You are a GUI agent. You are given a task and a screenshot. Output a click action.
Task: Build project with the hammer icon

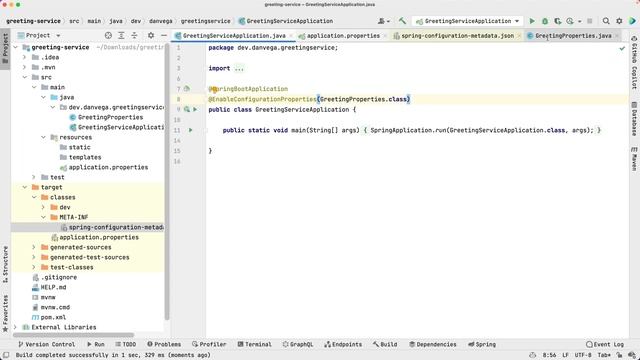[402, 21]
